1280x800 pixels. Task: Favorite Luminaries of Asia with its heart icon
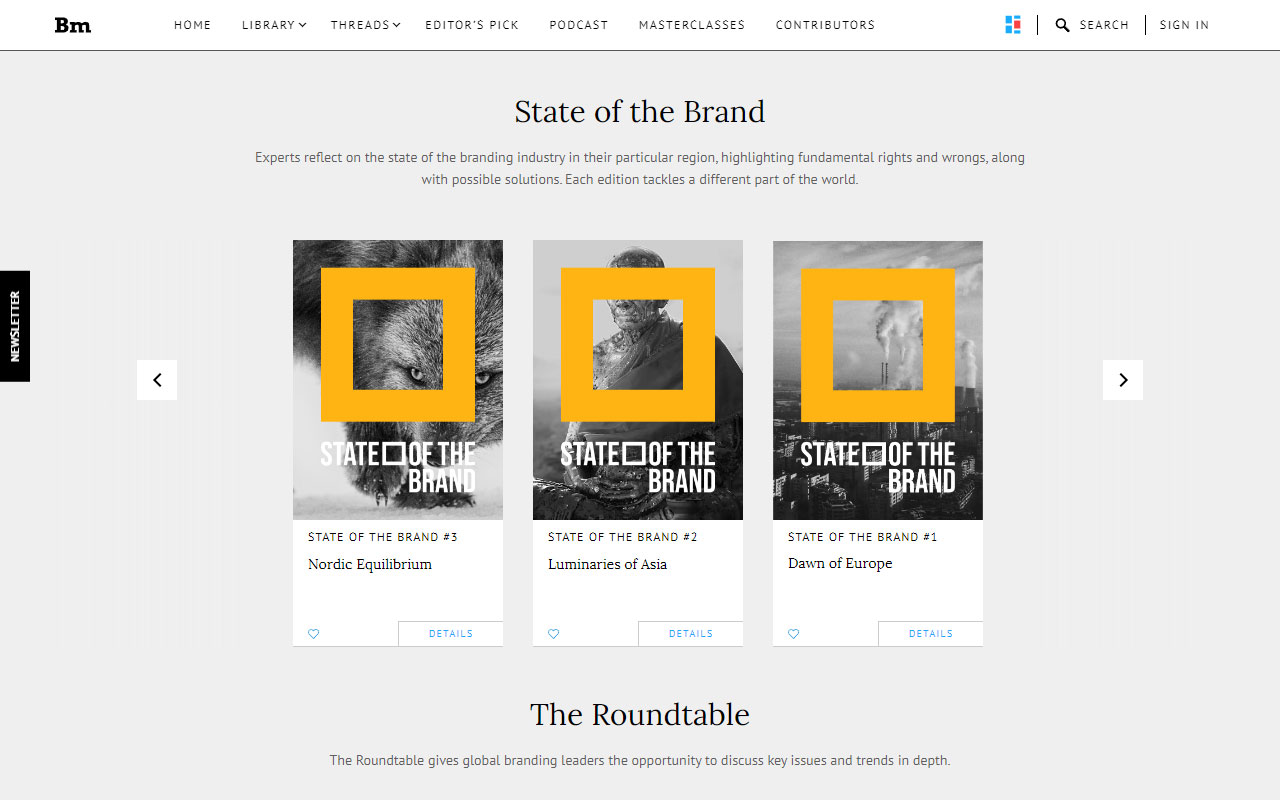[x=553, y=633]
